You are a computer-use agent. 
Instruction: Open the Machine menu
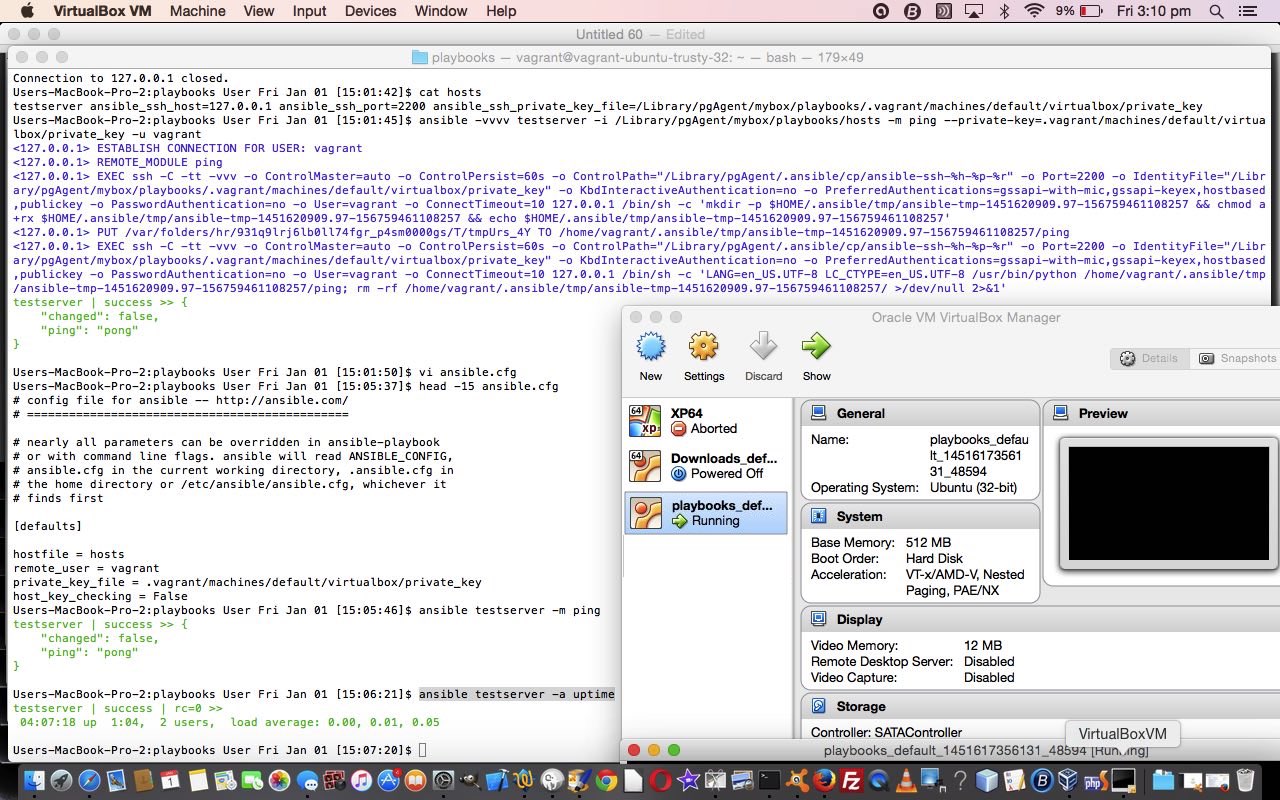pyautogui.click(x=197, y=11)
